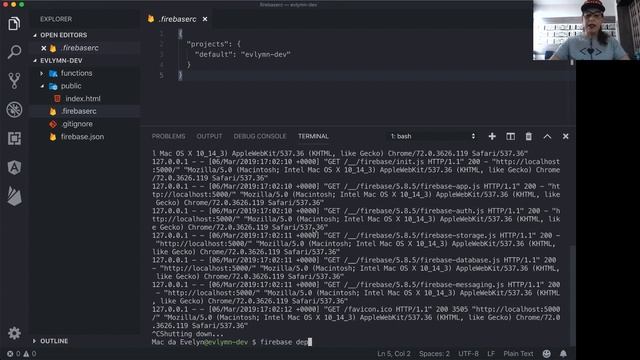This screenshot has height=360, width=640.
Task: Change file encoding via UTF-8
Action: 468,354
